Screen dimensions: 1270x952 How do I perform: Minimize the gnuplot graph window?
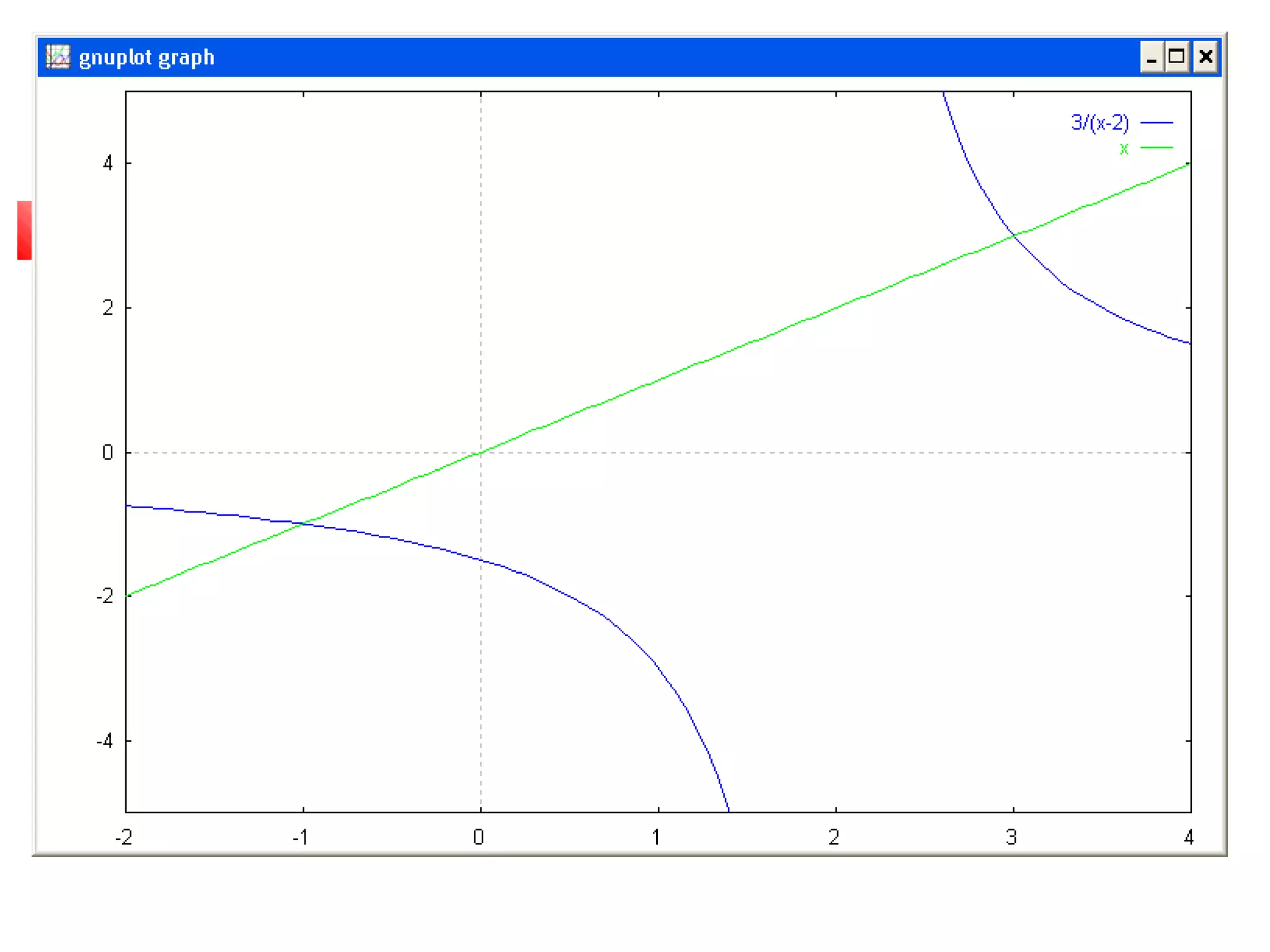point(1152,58)
